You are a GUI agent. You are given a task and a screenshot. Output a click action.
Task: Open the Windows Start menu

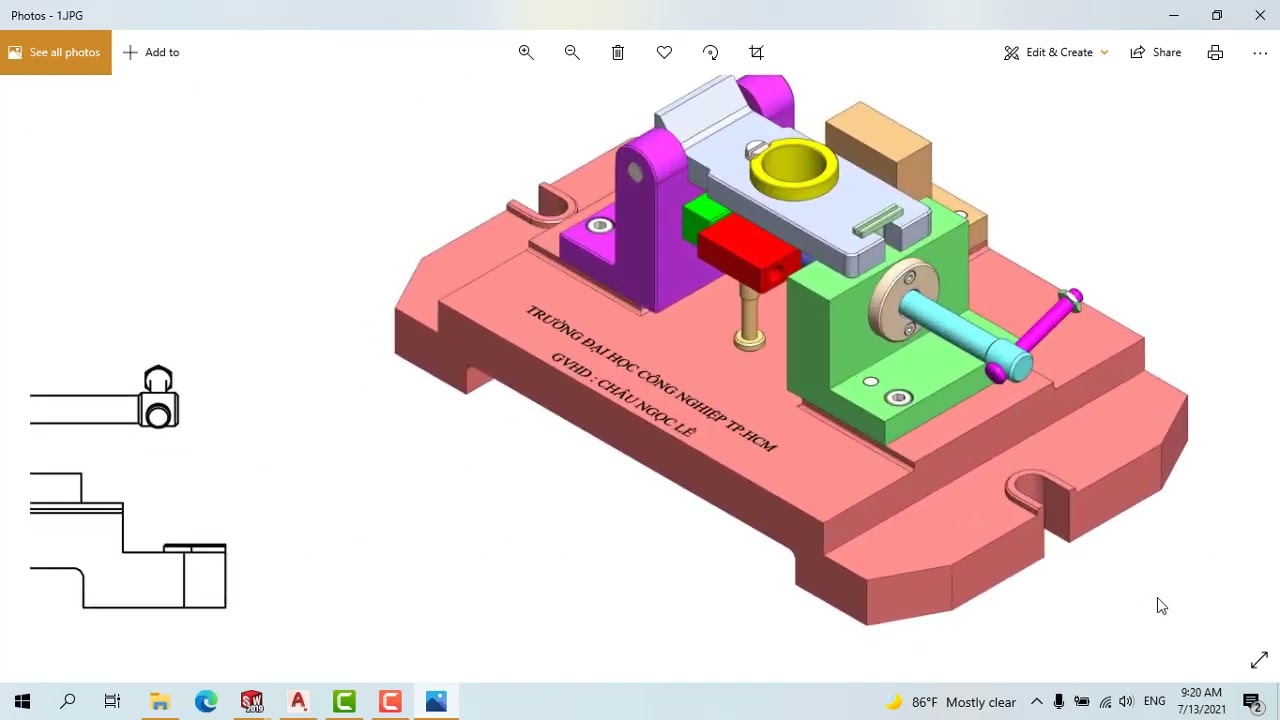click(22, 702)
